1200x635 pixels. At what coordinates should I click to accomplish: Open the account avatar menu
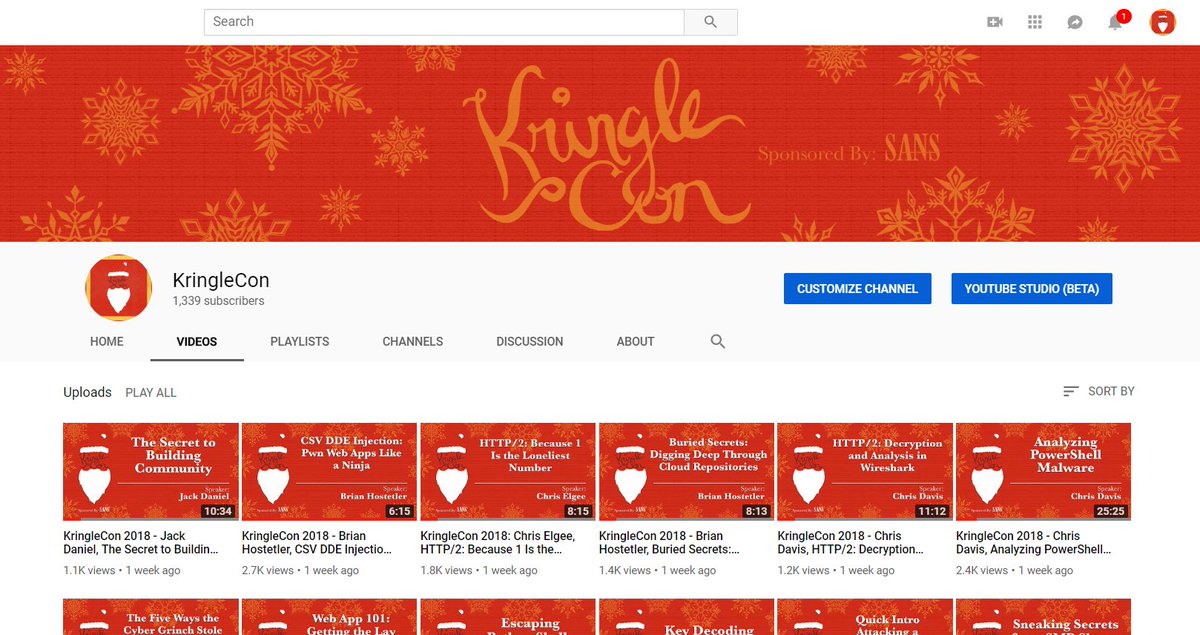(1162, 22)
